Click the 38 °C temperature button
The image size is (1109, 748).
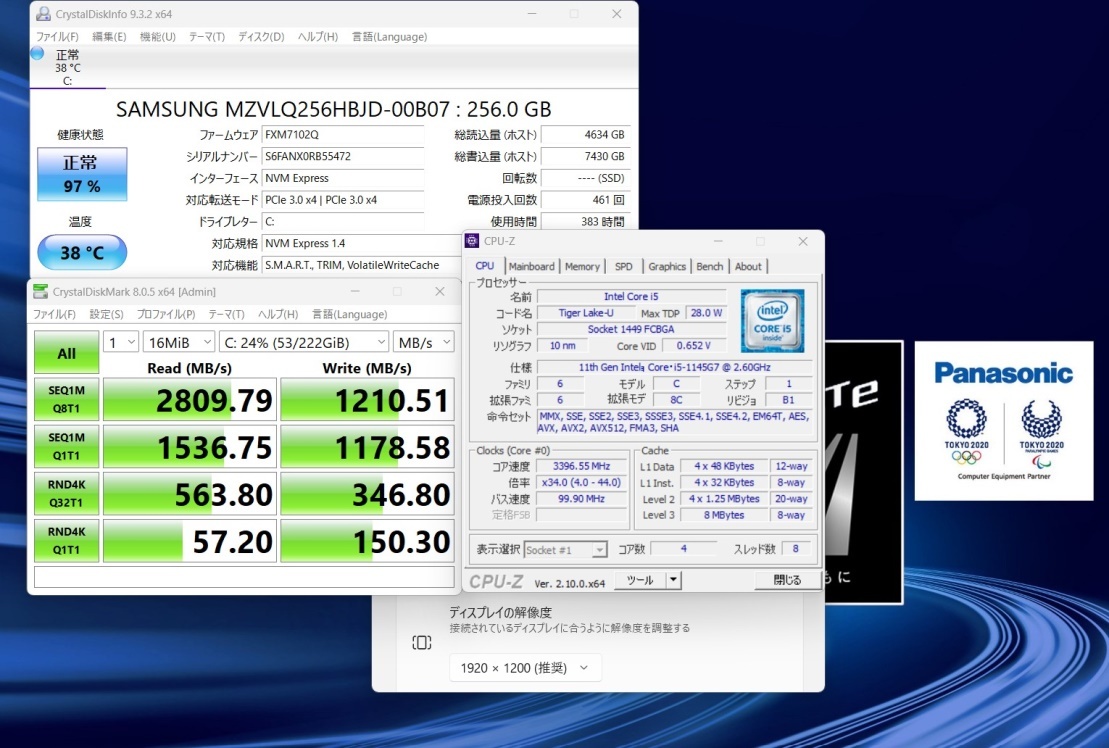click(x=82, y=252)
